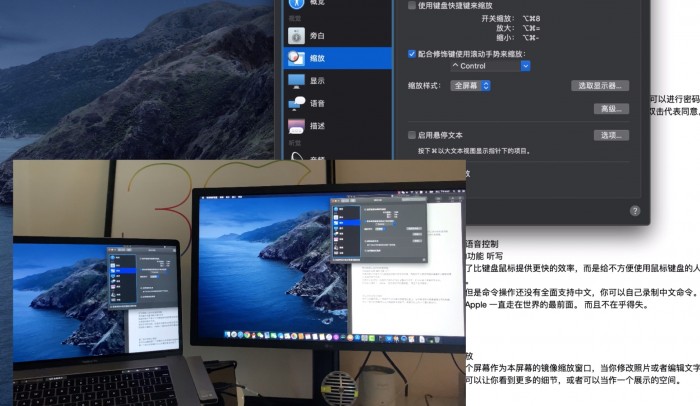
Task: Select the embedded desk photo in the document
Action: tap(239, 283)
